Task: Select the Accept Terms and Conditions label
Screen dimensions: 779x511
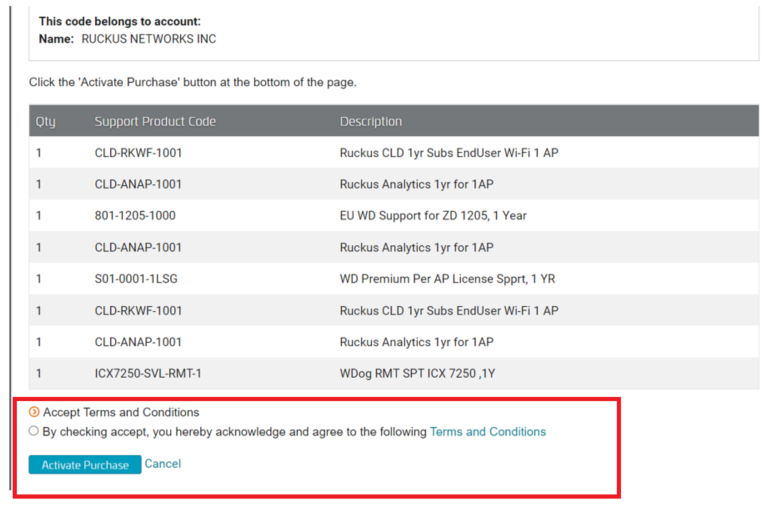Action: coord(121,412)
